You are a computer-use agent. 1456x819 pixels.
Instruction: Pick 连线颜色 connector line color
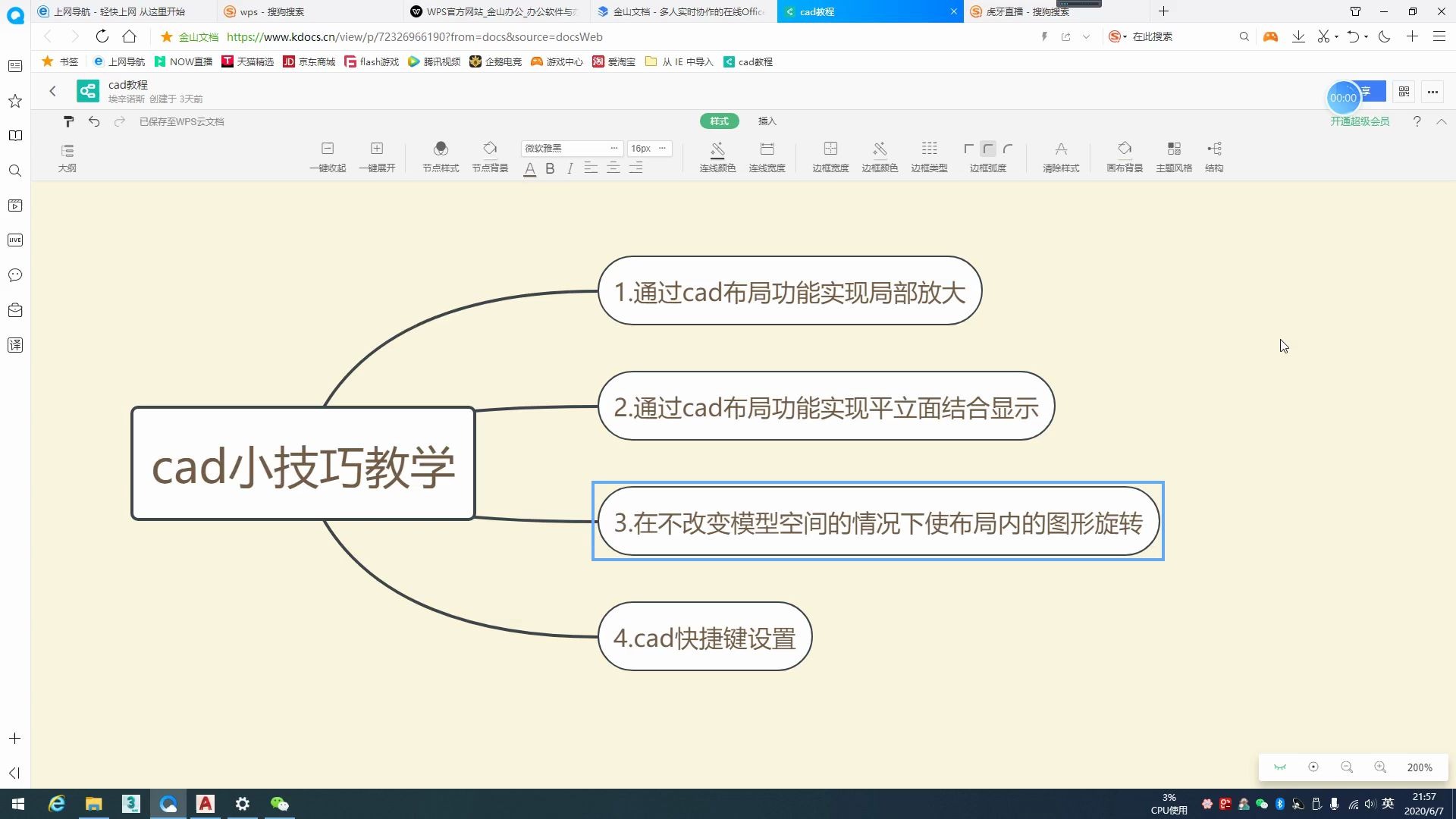click(717, 158)
